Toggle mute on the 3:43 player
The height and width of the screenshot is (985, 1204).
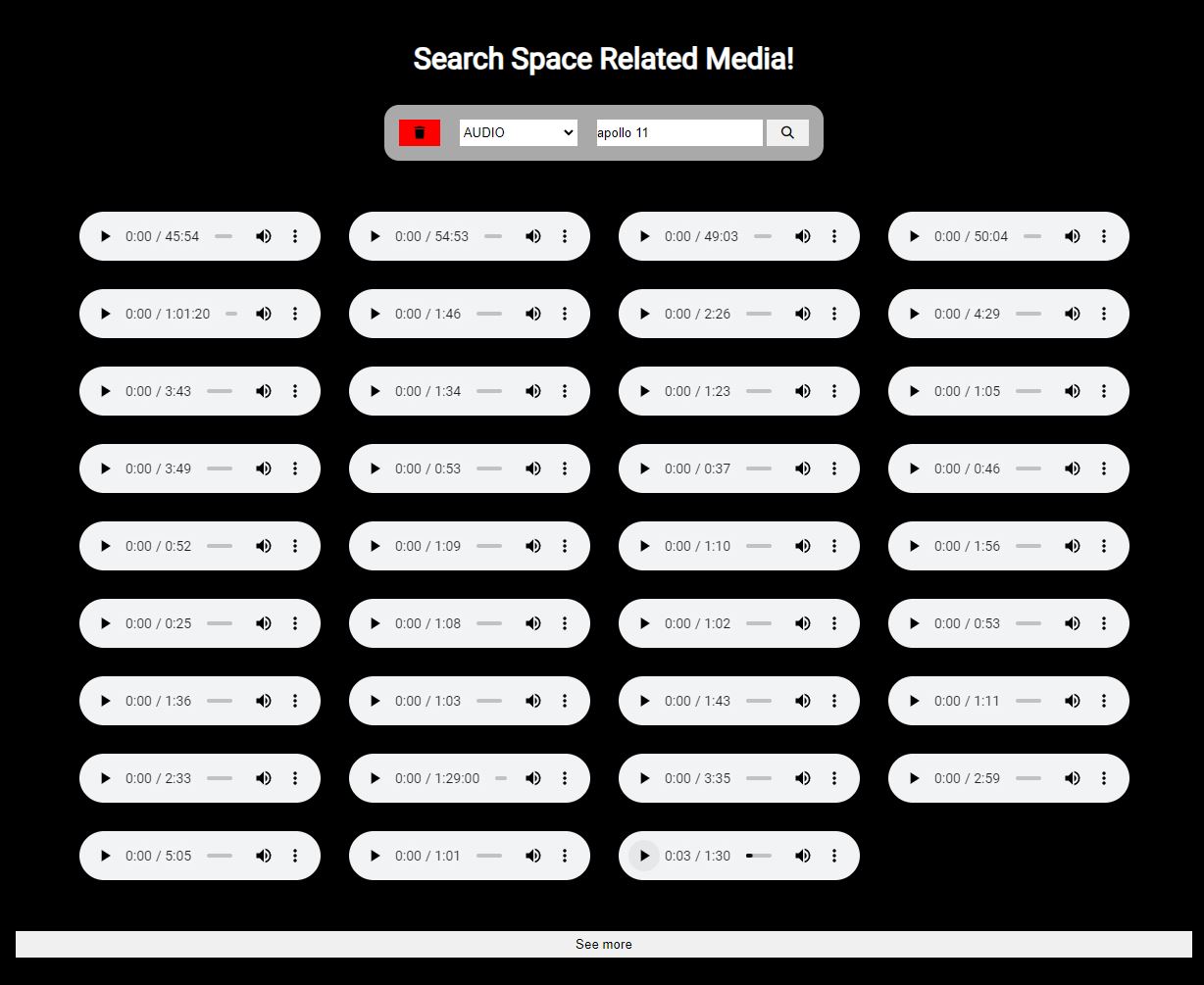264,391
